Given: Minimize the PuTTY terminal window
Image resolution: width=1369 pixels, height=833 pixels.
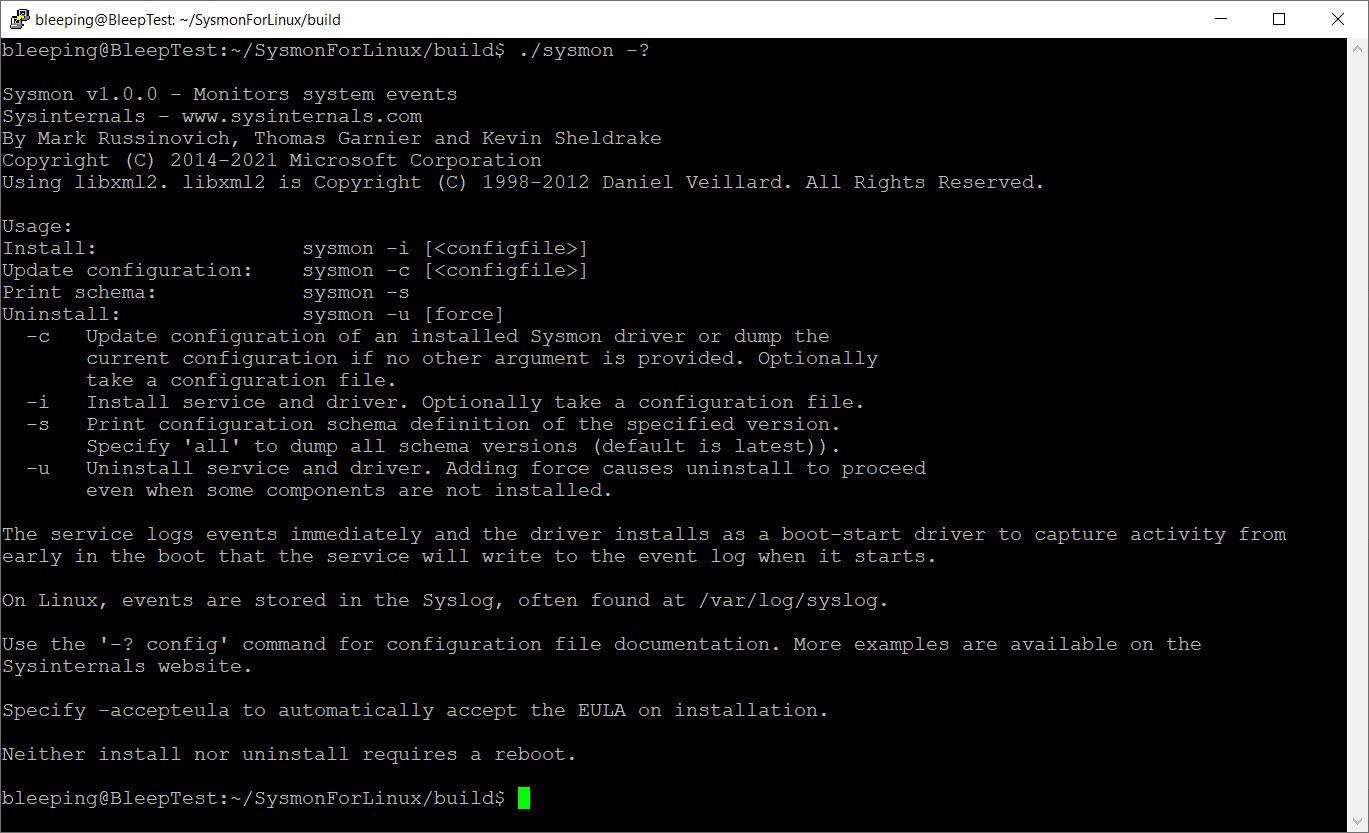Looking at the screenshot, I should click(1222, 19).
